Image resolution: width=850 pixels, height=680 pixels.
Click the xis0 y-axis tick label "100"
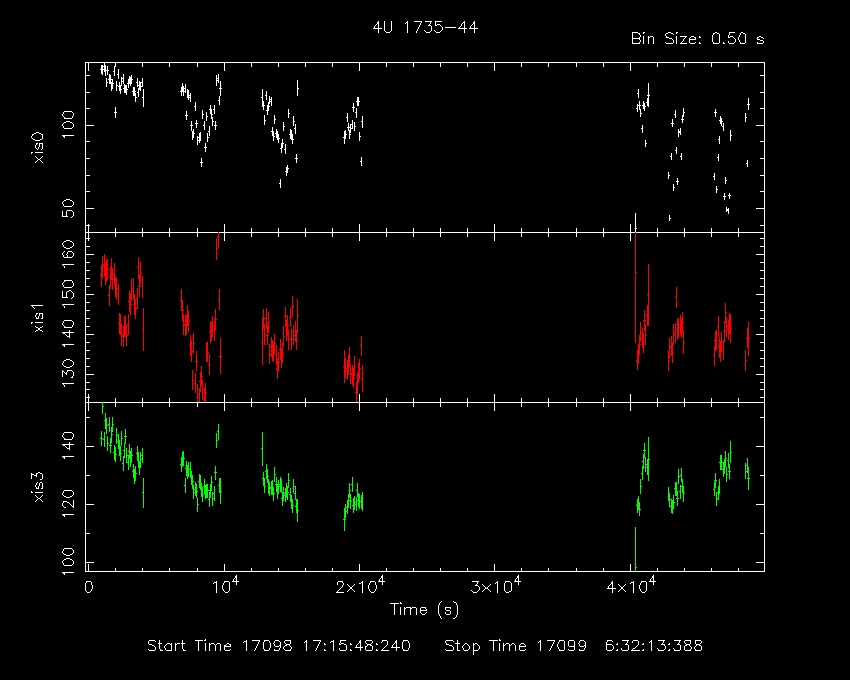[x=68, y=125]
